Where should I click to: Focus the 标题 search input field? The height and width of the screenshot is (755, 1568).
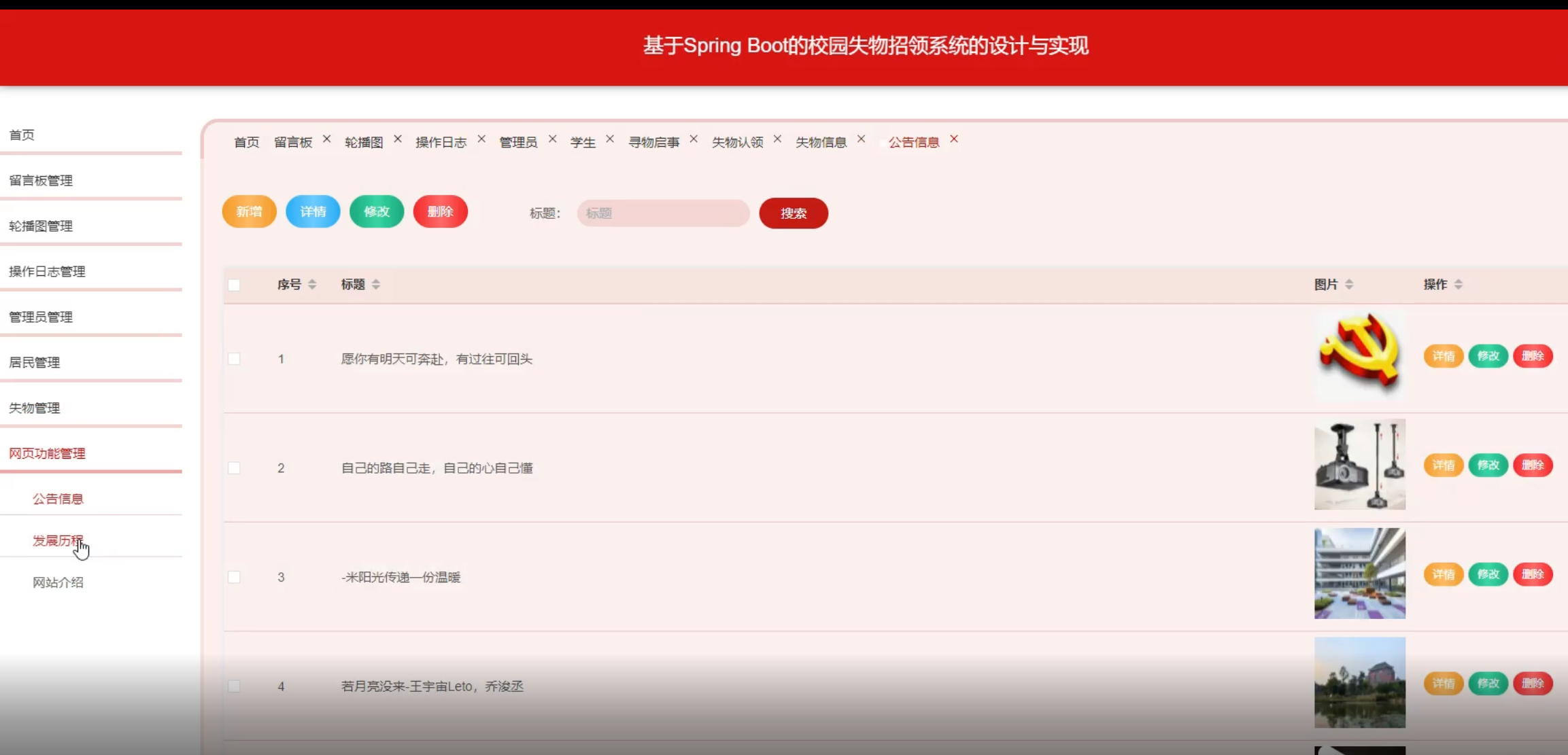[x=663, y=213]
